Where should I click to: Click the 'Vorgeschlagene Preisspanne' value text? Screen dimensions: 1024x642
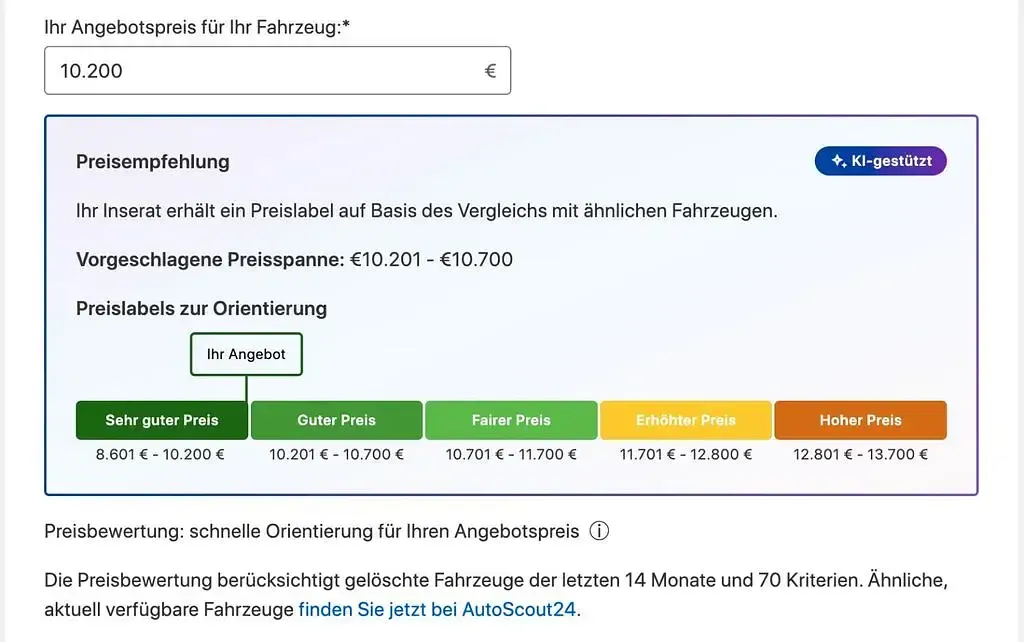(431, 259)
